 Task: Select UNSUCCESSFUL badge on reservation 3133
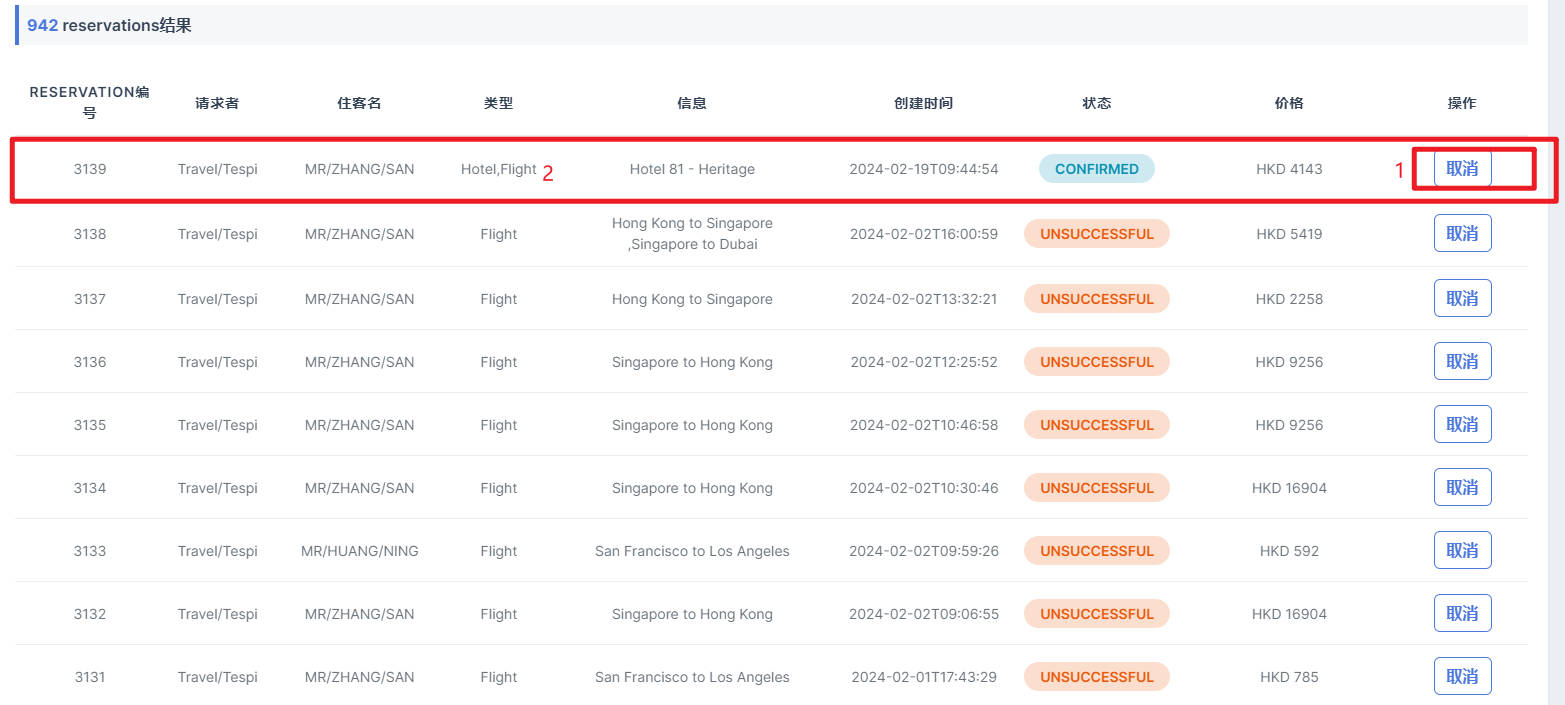click(x=1096, y=551)
